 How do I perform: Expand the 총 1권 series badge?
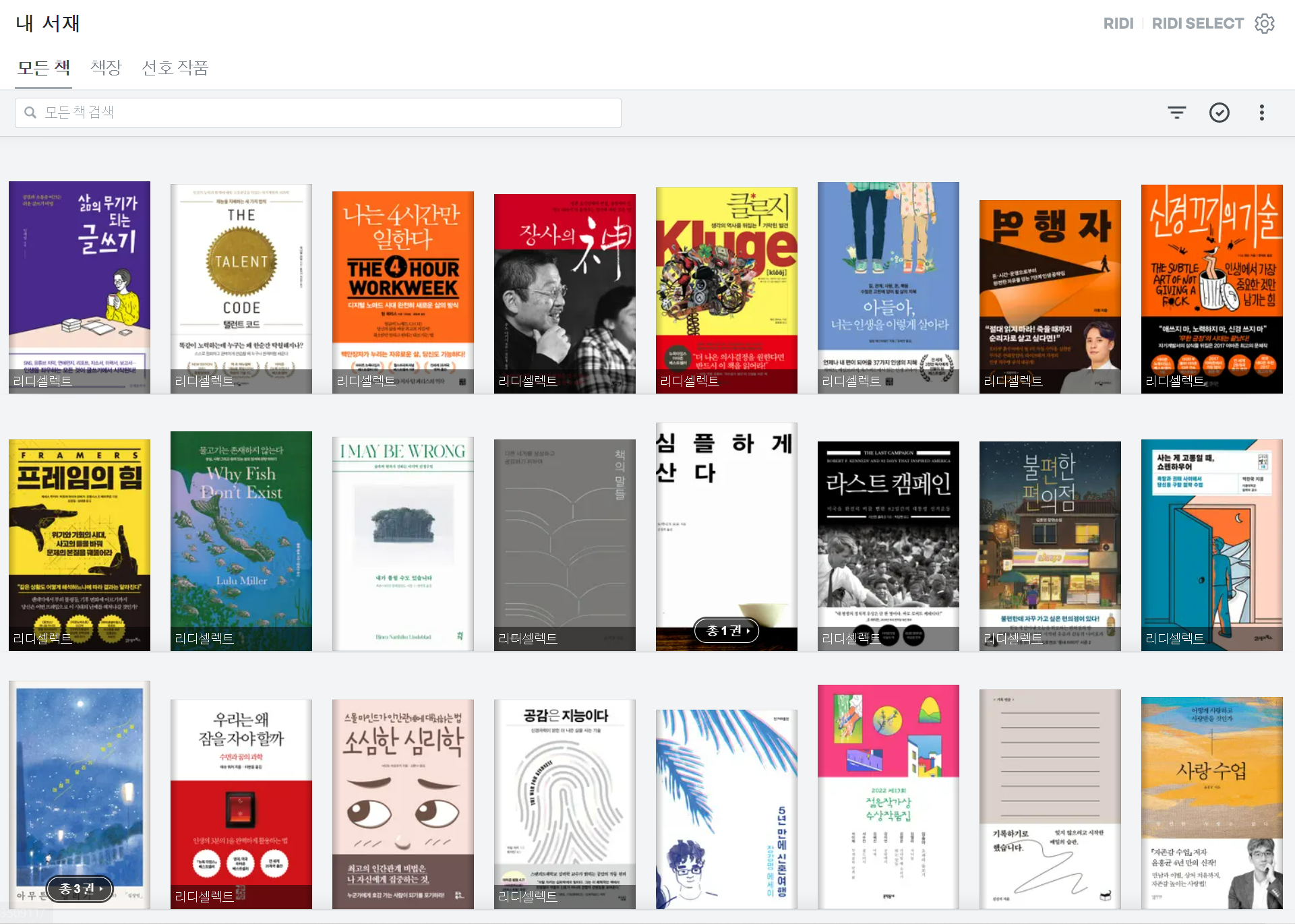[x=727, y=631]
